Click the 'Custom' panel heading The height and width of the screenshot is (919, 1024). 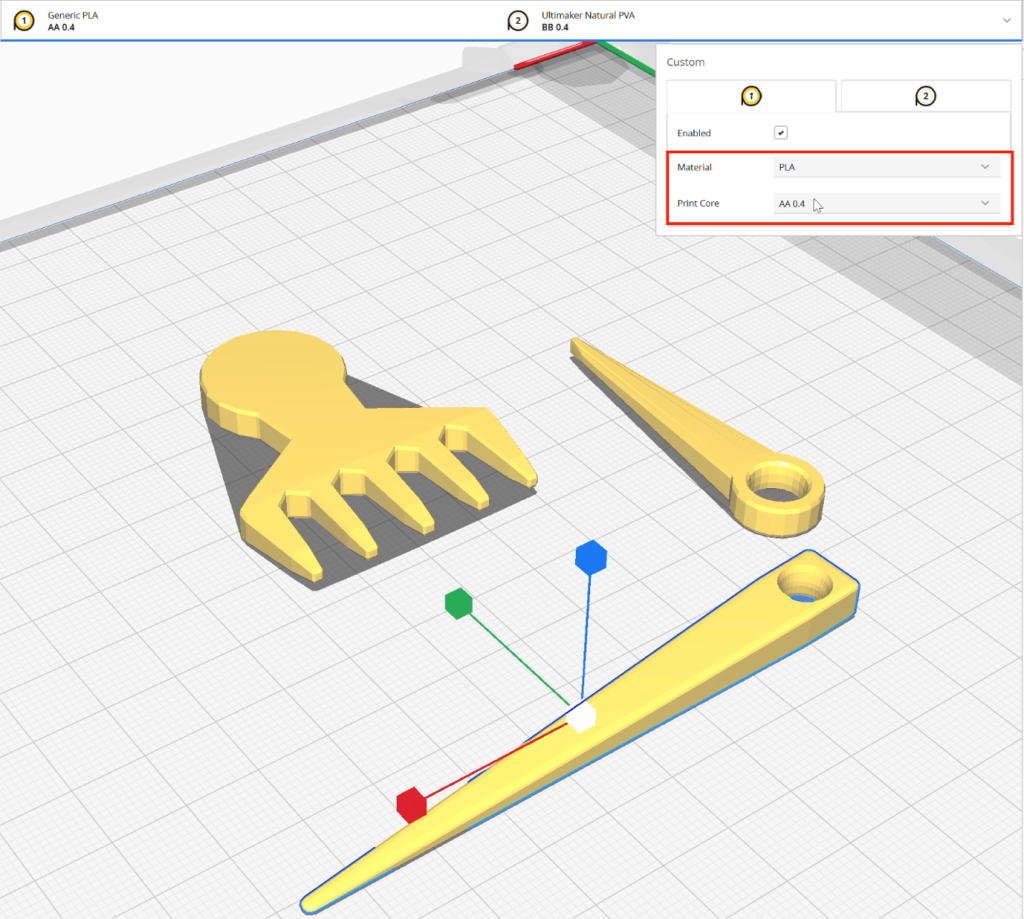(x=685, y=62)
